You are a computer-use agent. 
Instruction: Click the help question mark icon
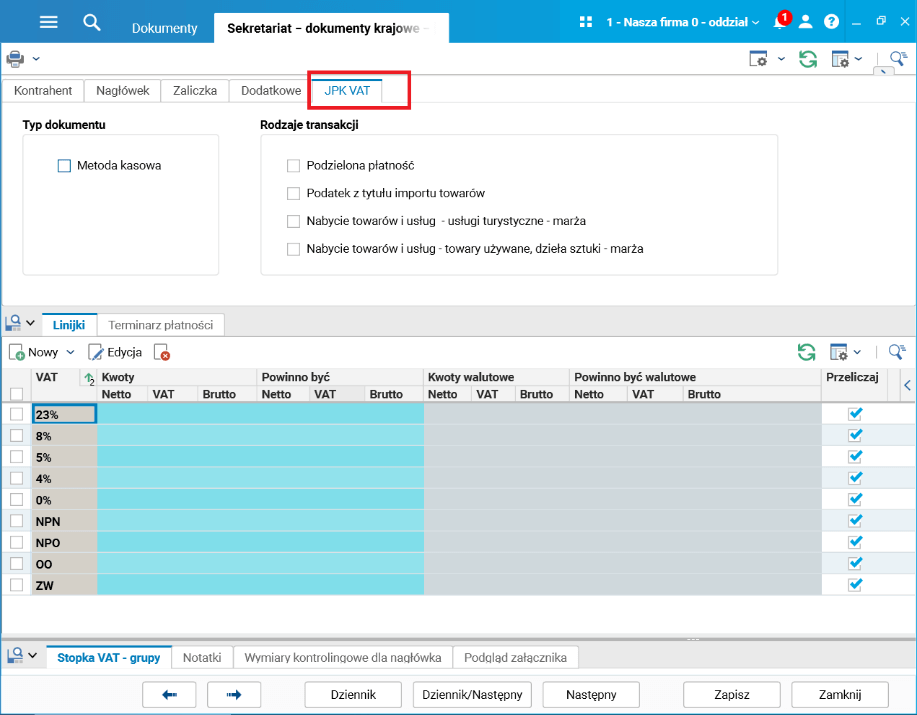[x=831, y=22]
